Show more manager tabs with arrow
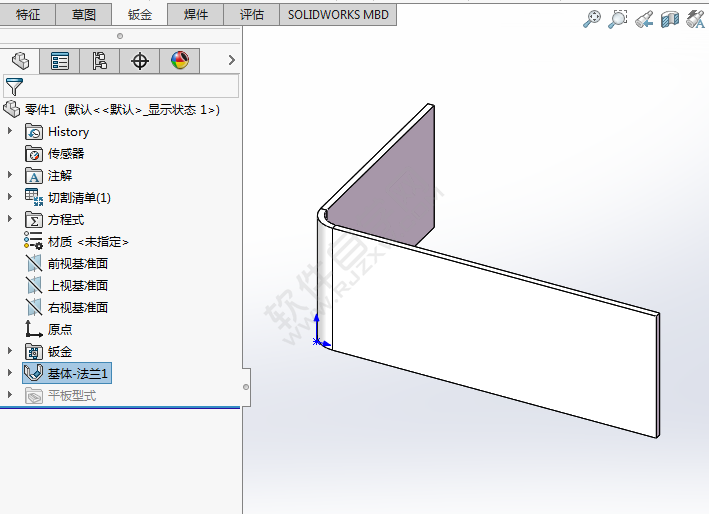The image size is (709, 514). click(x=232, y=60)
